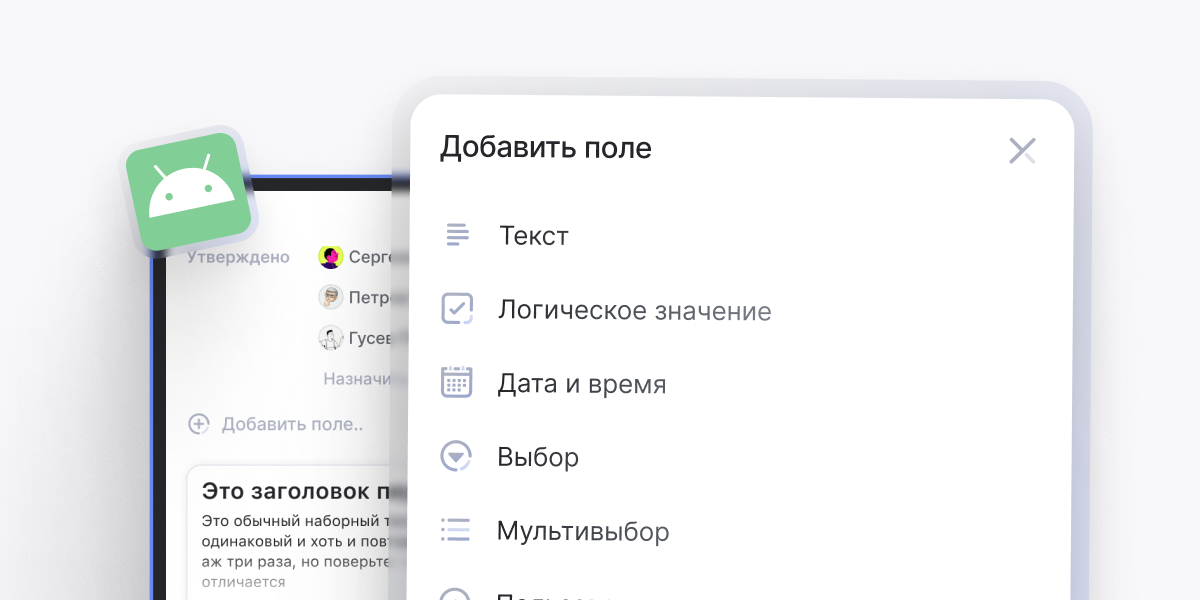This screenshot has height=600, width=1200.
Task: Click the Добавить поле.. link
Action: tap(293, 423)
